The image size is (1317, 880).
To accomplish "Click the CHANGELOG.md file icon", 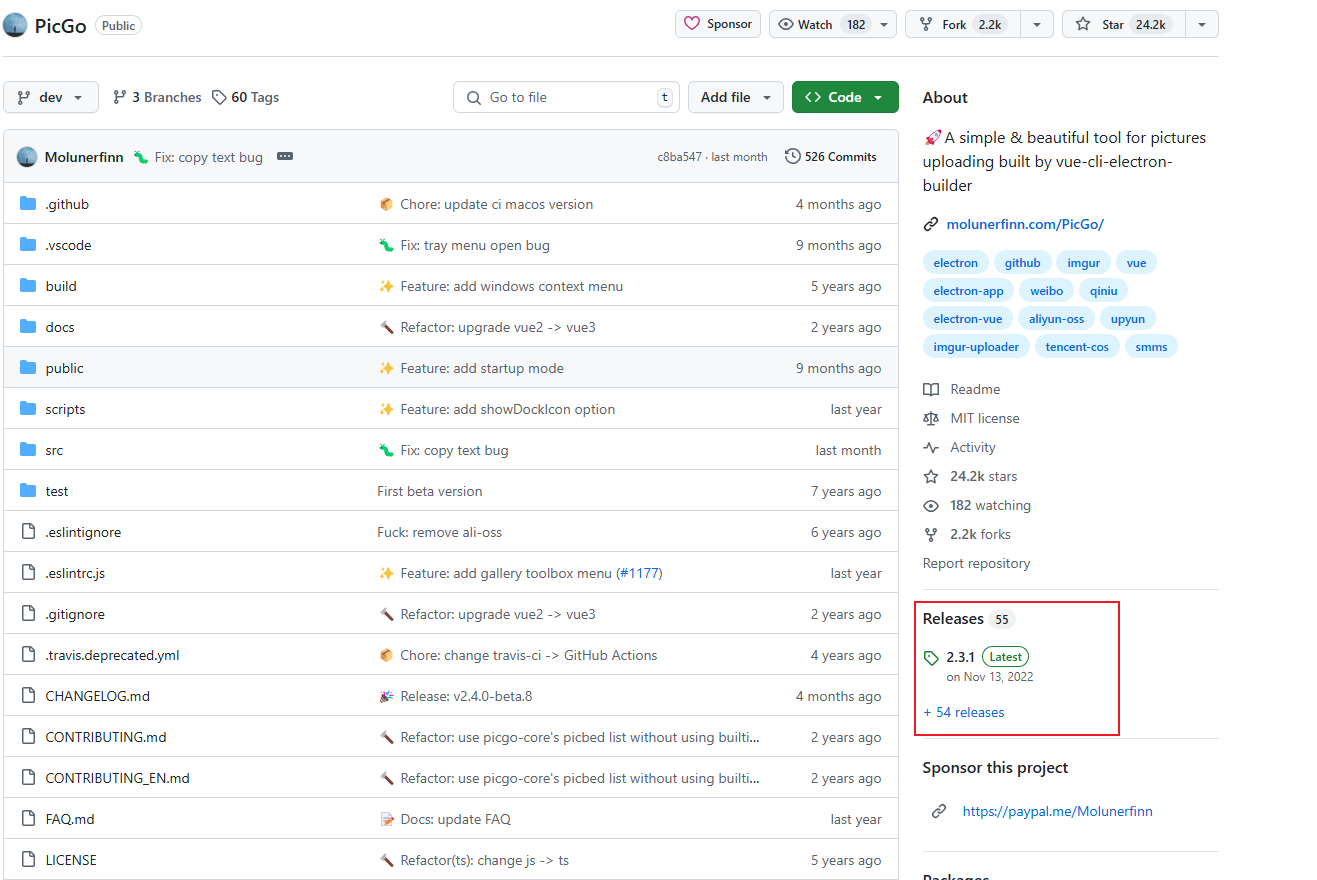I will [x=28, y=696].
